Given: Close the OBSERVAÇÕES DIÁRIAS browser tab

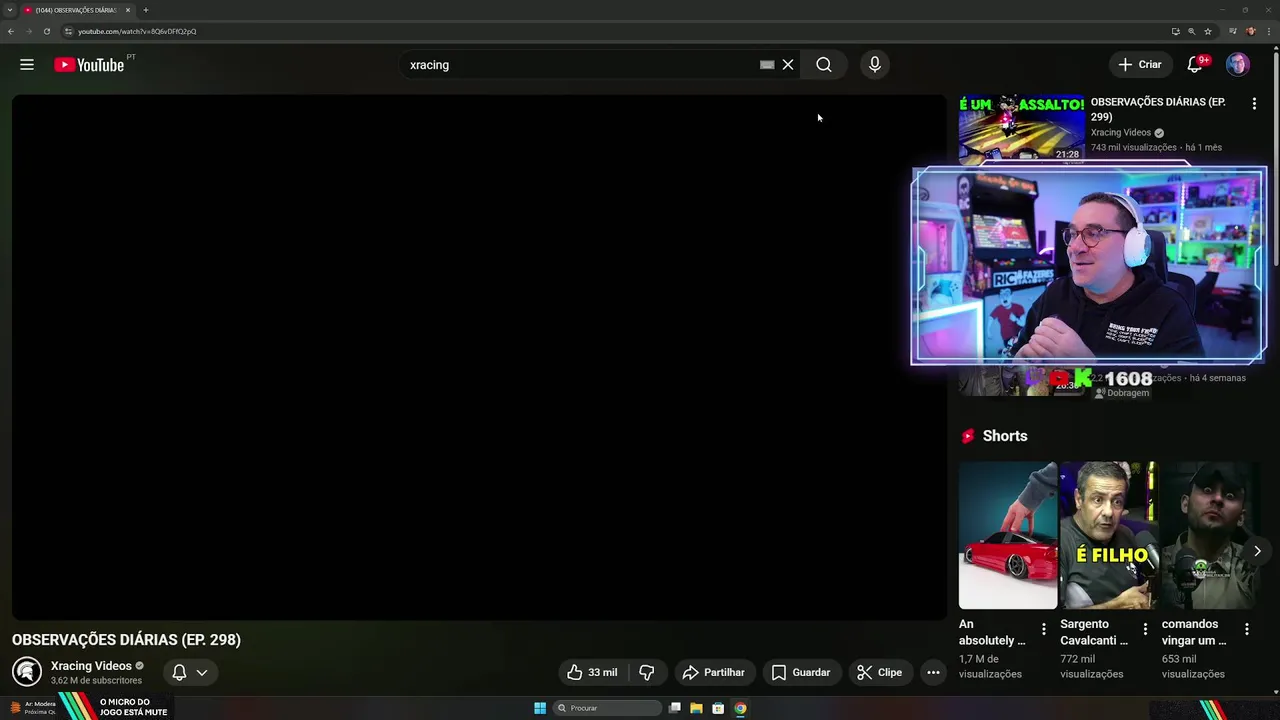Looking at the screenshot, I should coord(128,10).
